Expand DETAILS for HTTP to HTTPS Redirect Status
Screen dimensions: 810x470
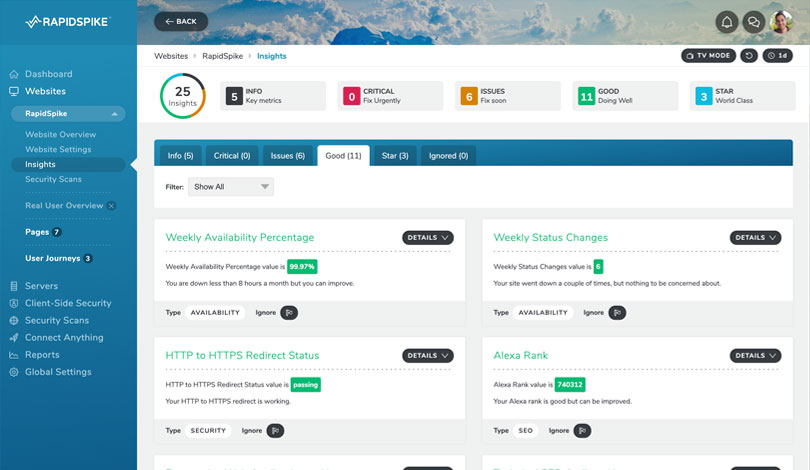[x=428, y=355]
